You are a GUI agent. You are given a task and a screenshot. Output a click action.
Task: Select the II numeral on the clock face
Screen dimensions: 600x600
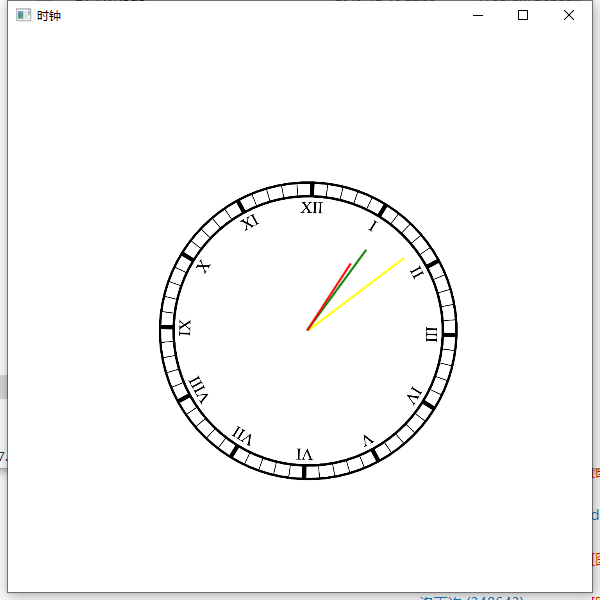417,272
